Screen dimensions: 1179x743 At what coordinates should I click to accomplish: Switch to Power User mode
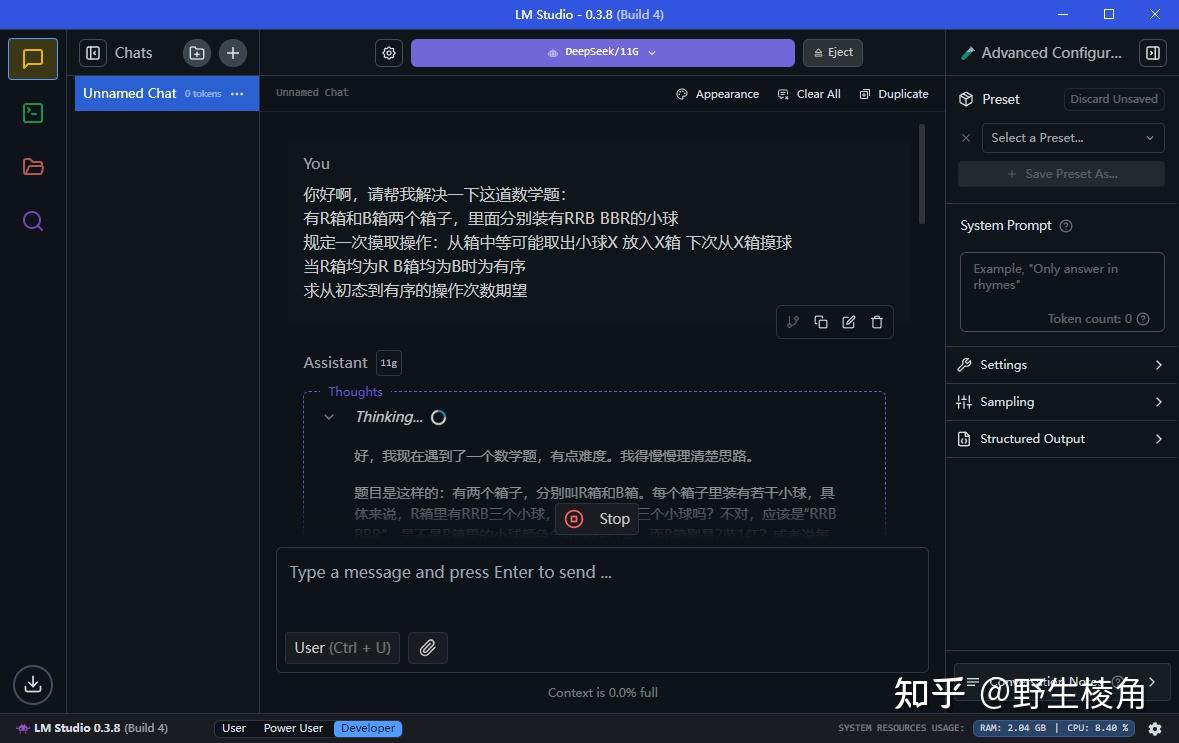click(x=293, y=728)
